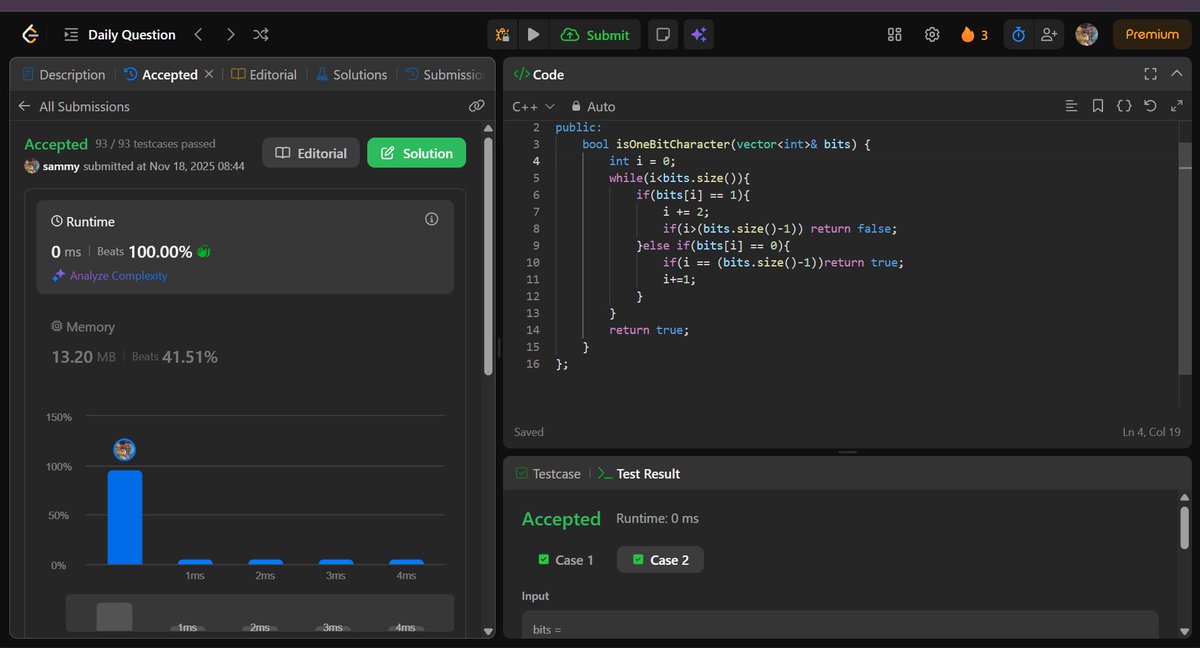This screenshot has width=1200, height=648.
Task: Switch to the Submissions tab
Action: [445, 74]
